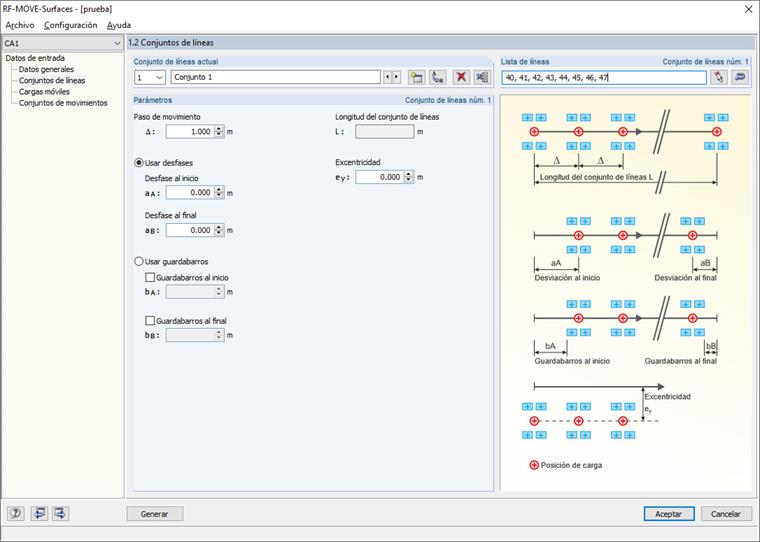The width and height of the screenshot is (760, 542).
Task: Open the CA1 case dropdown
Action: pyautogui.click(x=117, y=43)
